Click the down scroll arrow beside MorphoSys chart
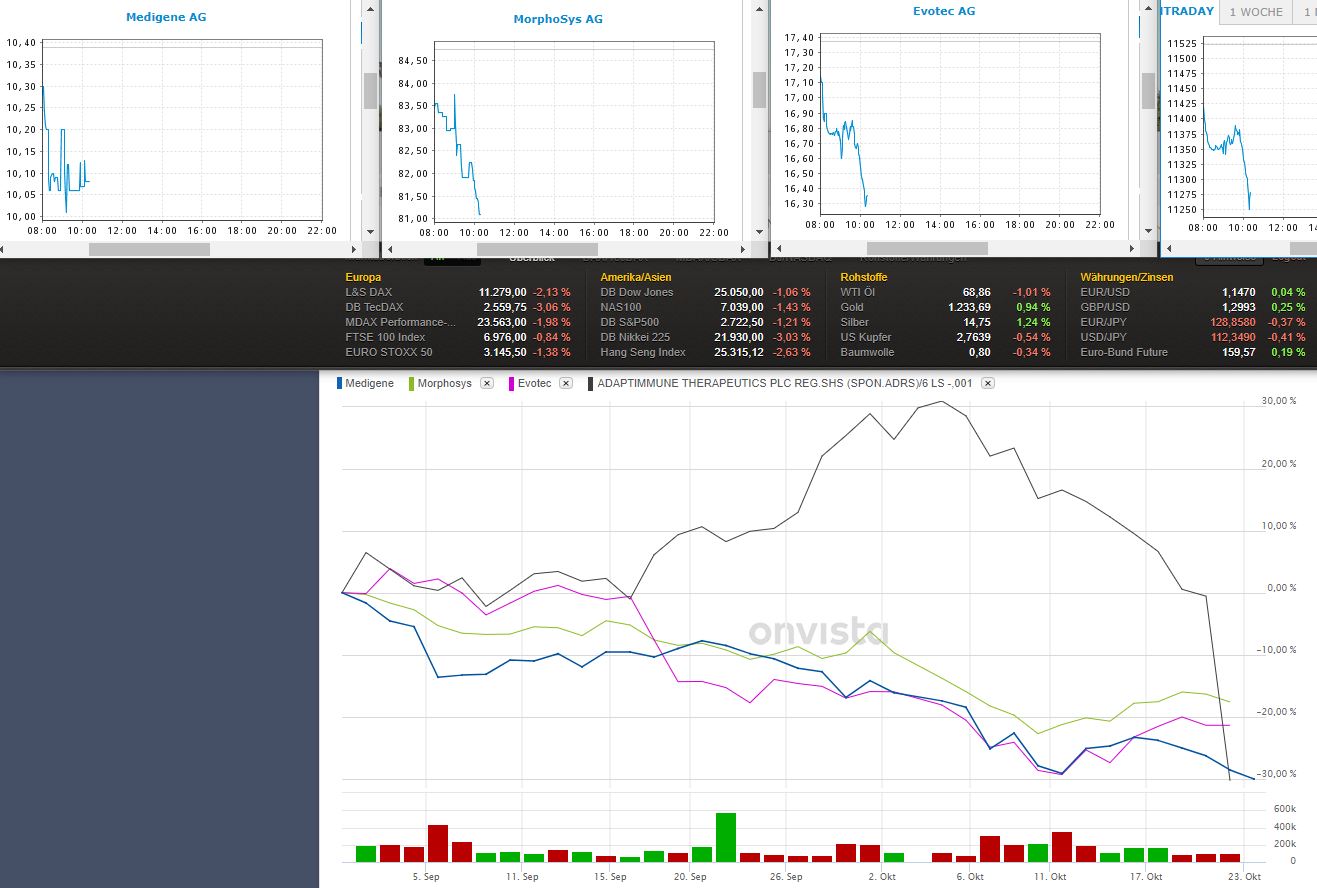The height and width of the screenshot is (888, 1317). click(x=759, y=231)
